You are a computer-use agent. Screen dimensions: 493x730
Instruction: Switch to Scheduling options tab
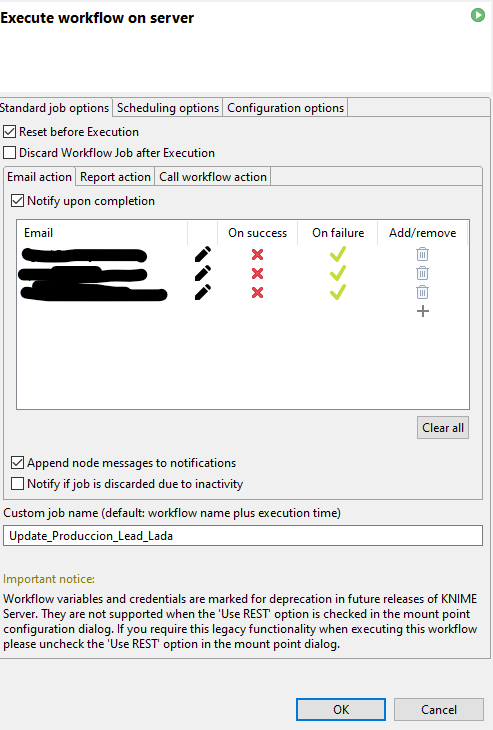(x=168, y=108)
